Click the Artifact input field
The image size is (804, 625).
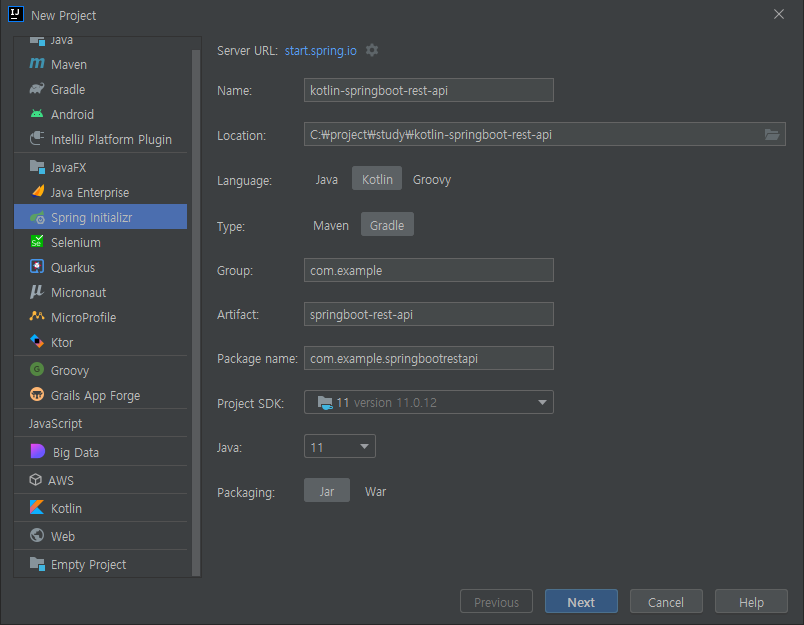(x=429, y=314)
